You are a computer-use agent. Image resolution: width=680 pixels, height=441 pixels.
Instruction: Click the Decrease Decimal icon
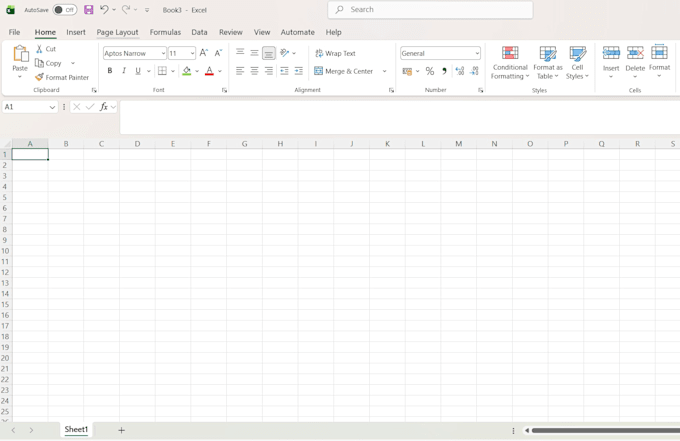(x=474, y=71)
